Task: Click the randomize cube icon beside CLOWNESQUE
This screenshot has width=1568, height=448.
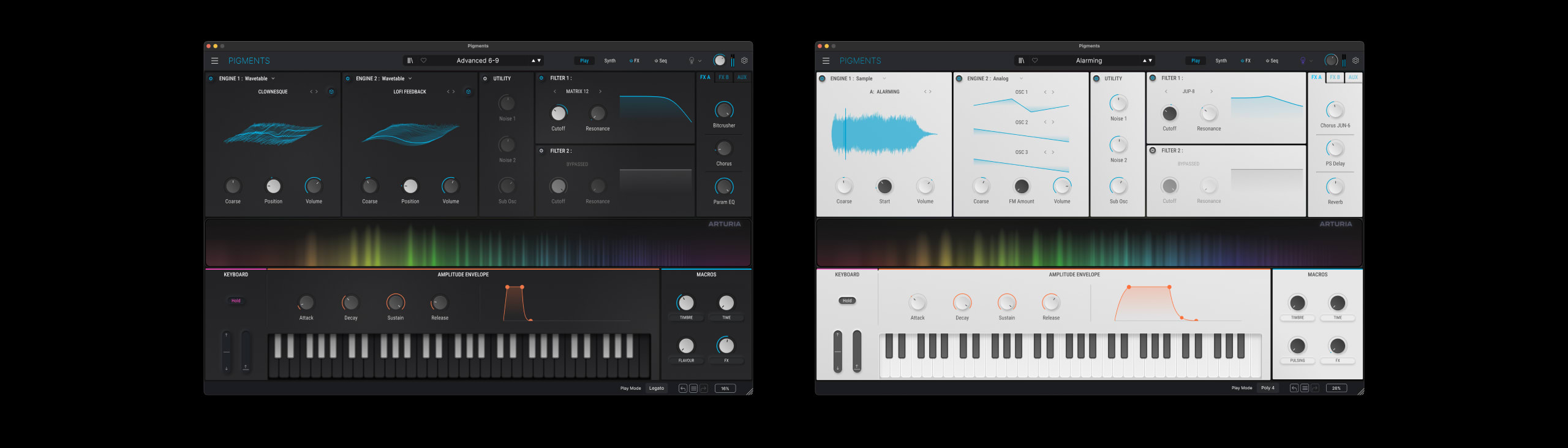Action: 331,92
